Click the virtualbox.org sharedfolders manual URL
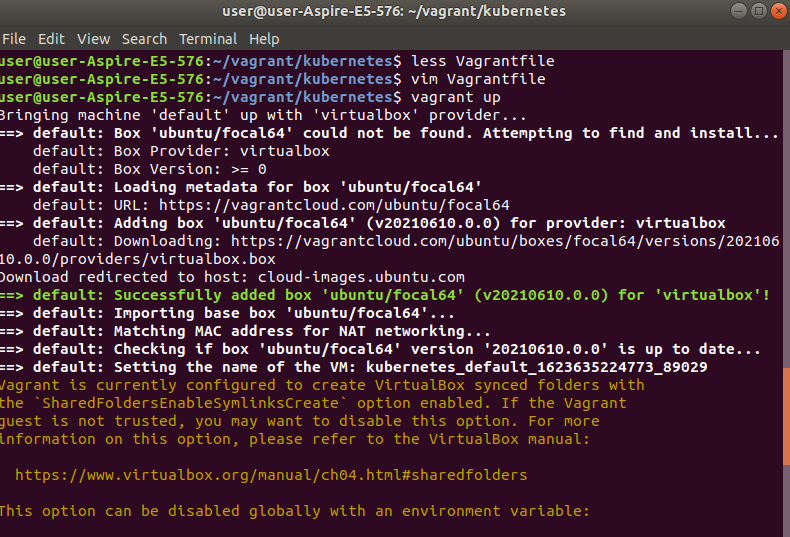The image size is (790, 537). pos(271,475)
